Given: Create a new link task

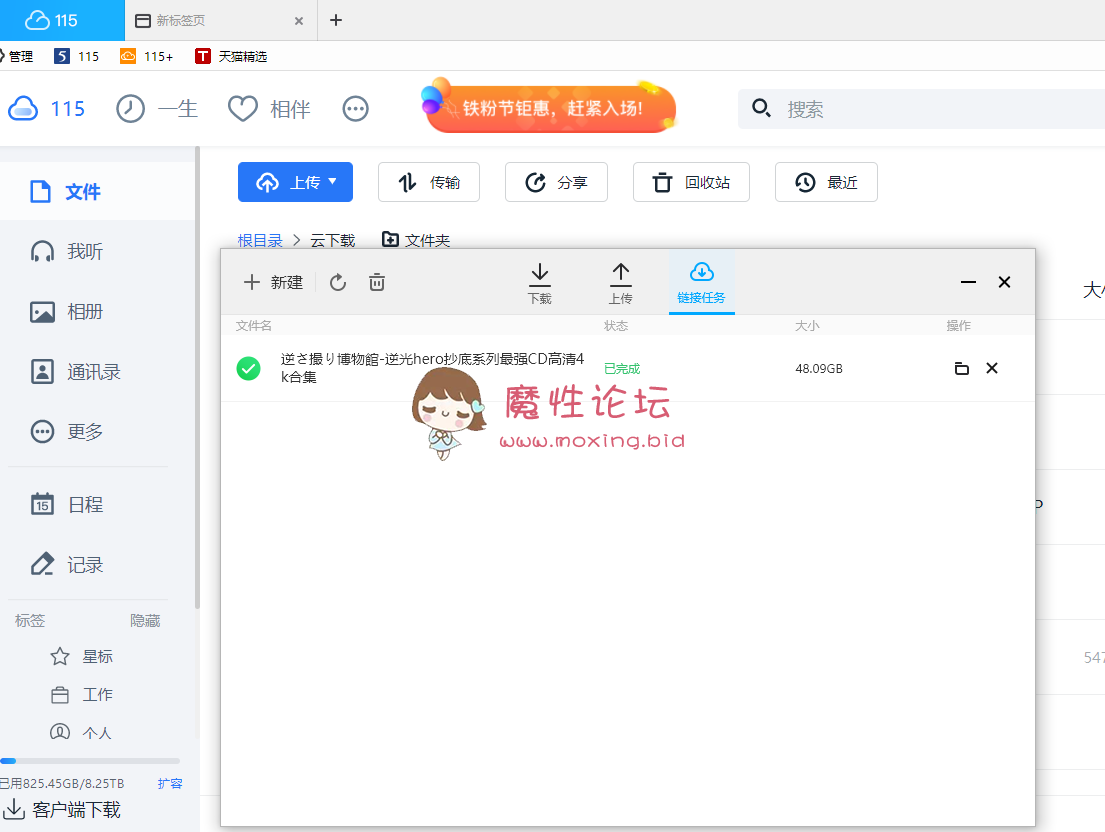Looking at the screenshot, I should point(273,283).
